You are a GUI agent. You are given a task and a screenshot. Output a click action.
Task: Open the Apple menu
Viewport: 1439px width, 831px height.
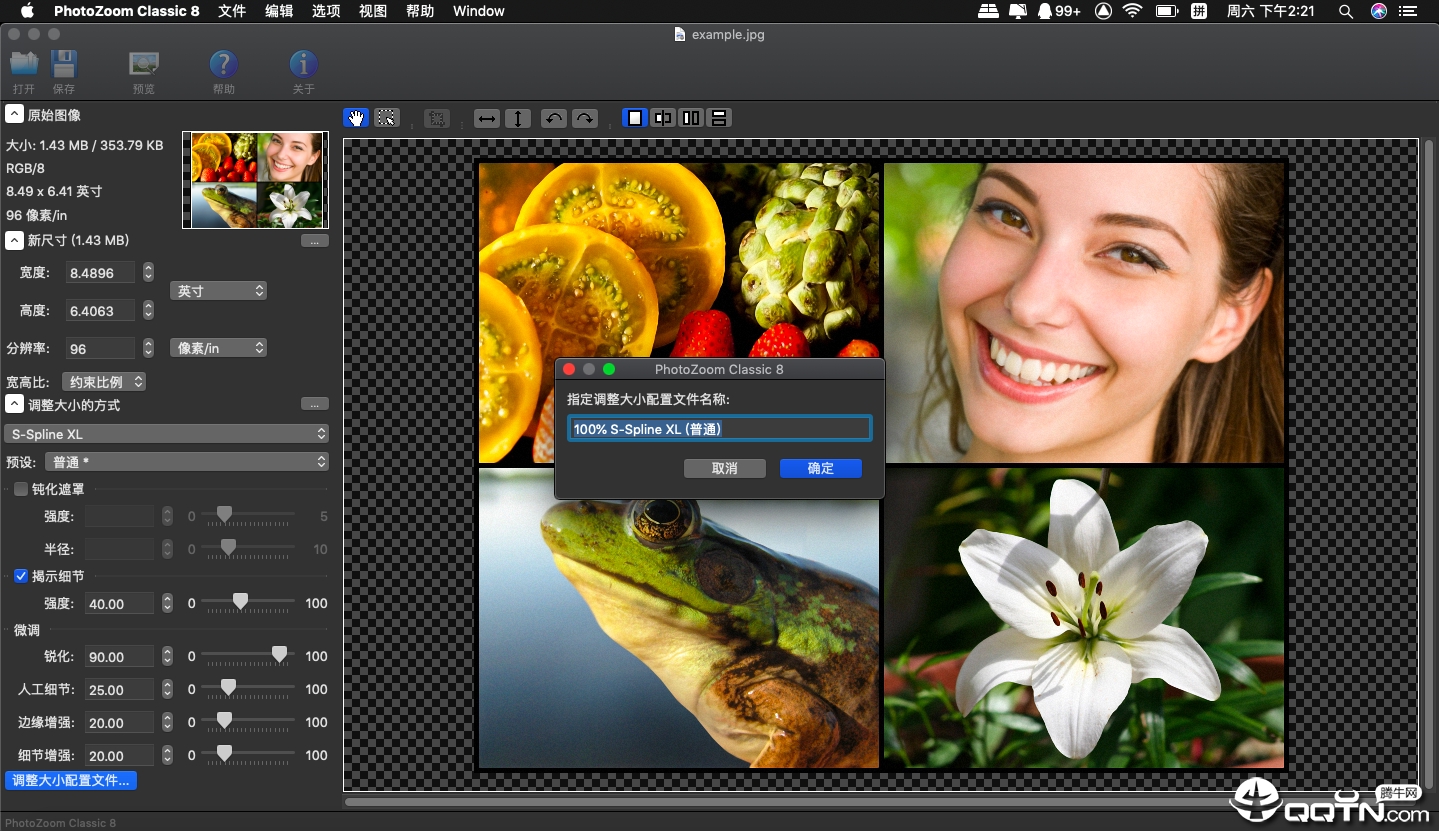pos(27,11)
